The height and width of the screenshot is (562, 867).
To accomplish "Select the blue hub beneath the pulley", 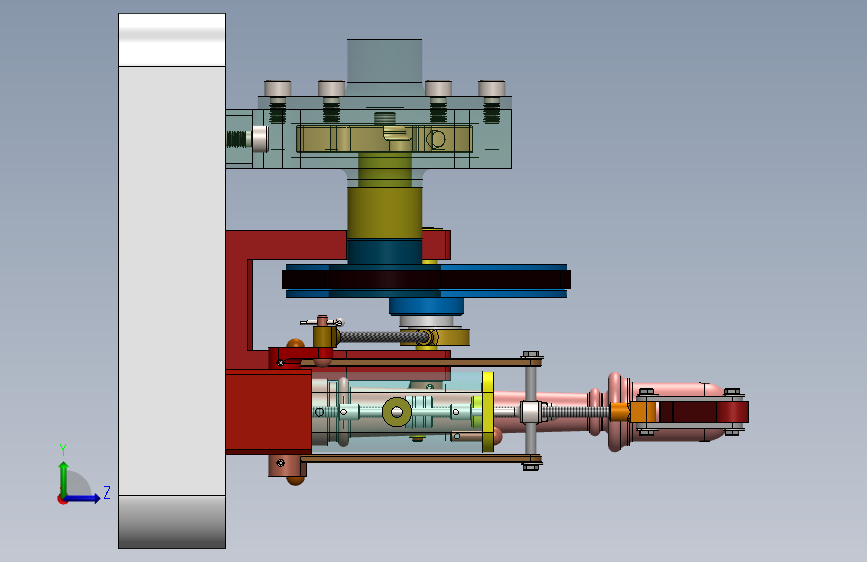I will click(426, 306).
